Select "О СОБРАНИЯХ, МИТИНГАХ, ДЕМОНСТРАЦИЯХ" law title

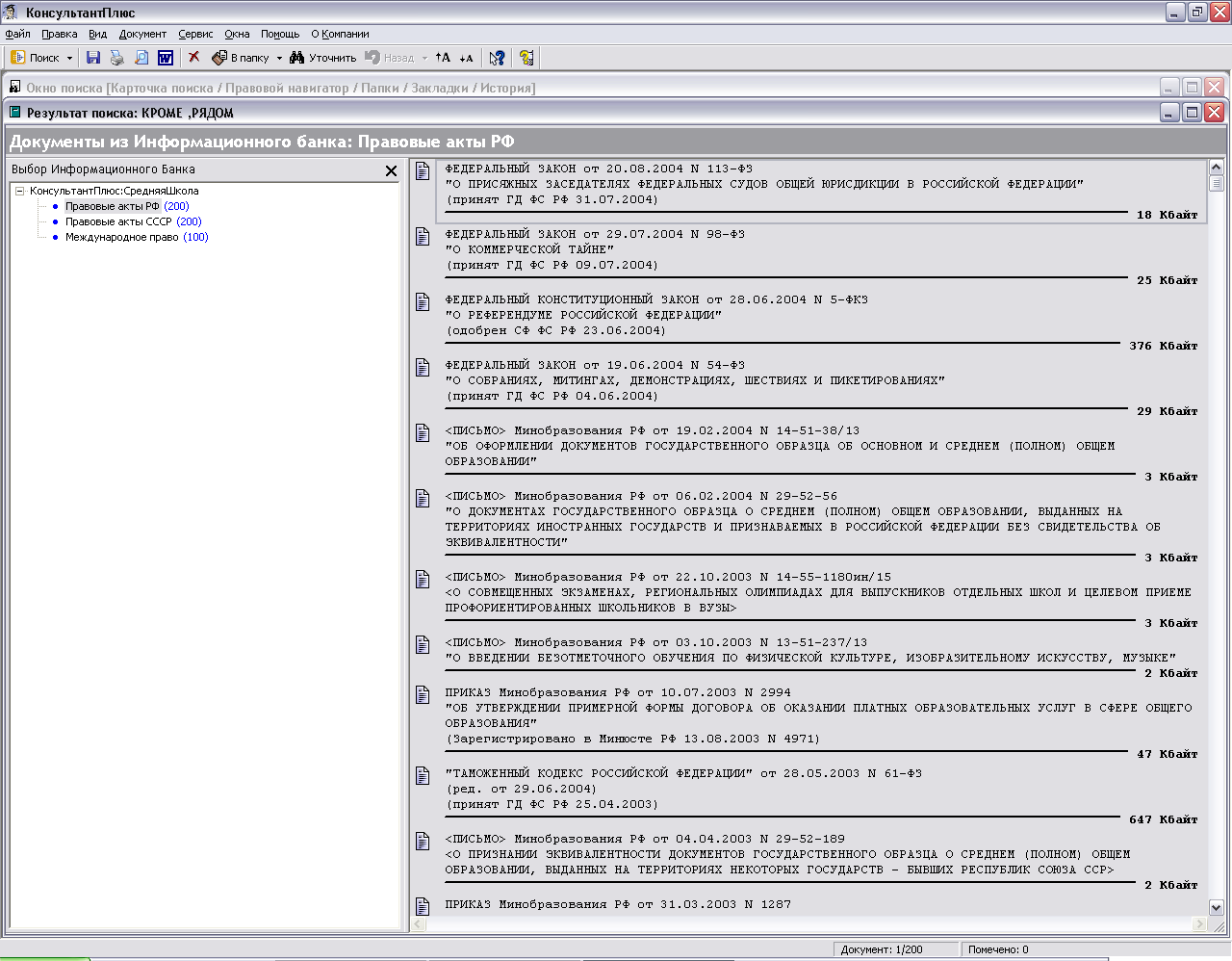695,380
